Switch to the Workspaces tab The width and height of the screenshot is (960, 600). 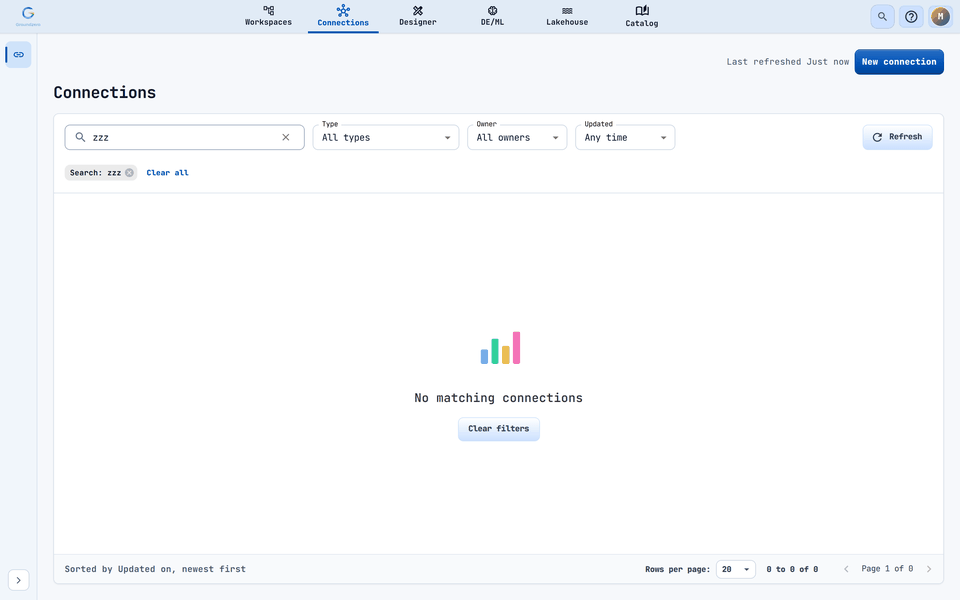pyautogui.click(x=268, y=16)
